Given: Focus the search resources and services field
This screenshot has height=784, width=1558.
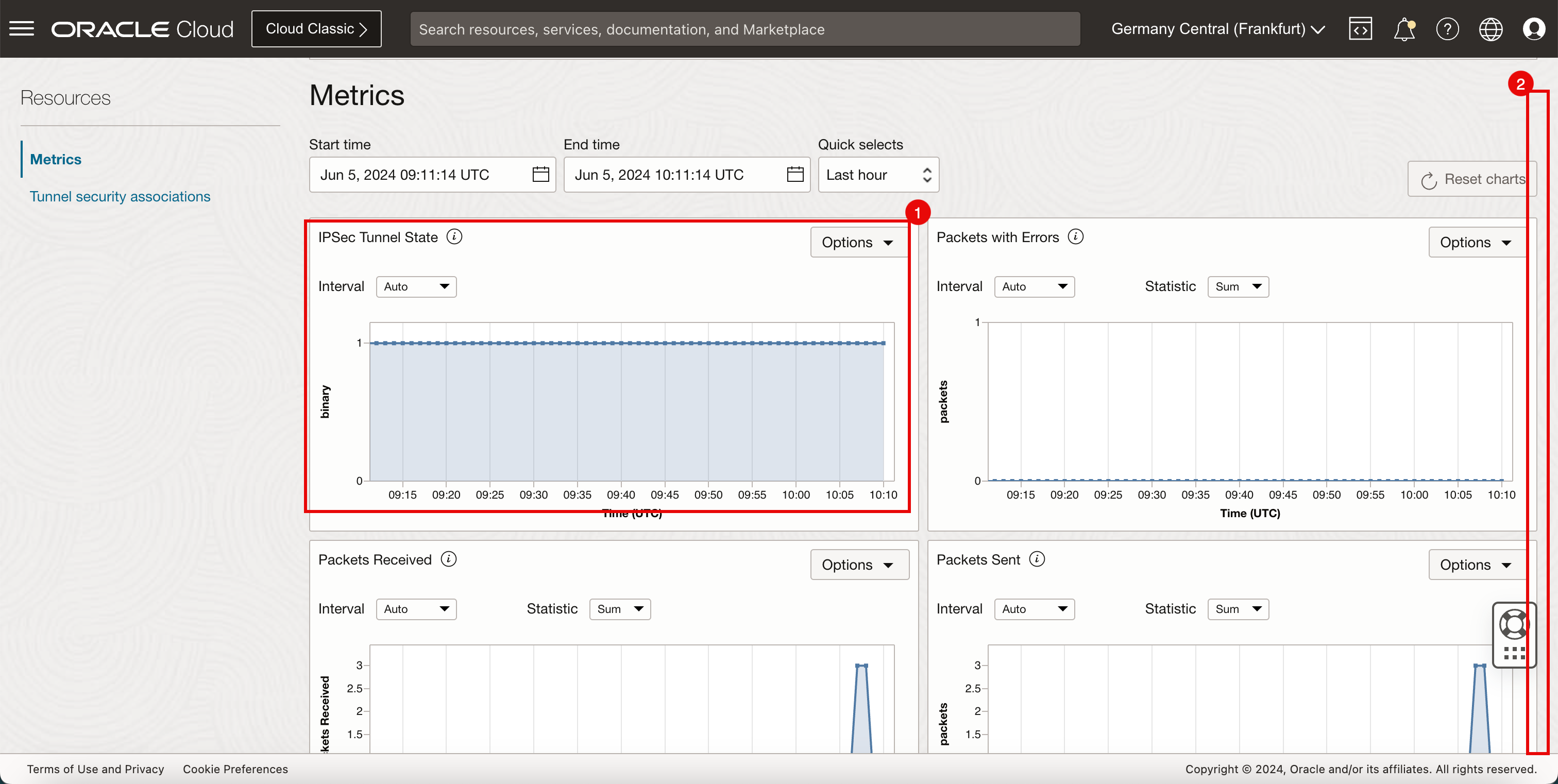Looking at the screenshot, I should [x=744, y=28].
